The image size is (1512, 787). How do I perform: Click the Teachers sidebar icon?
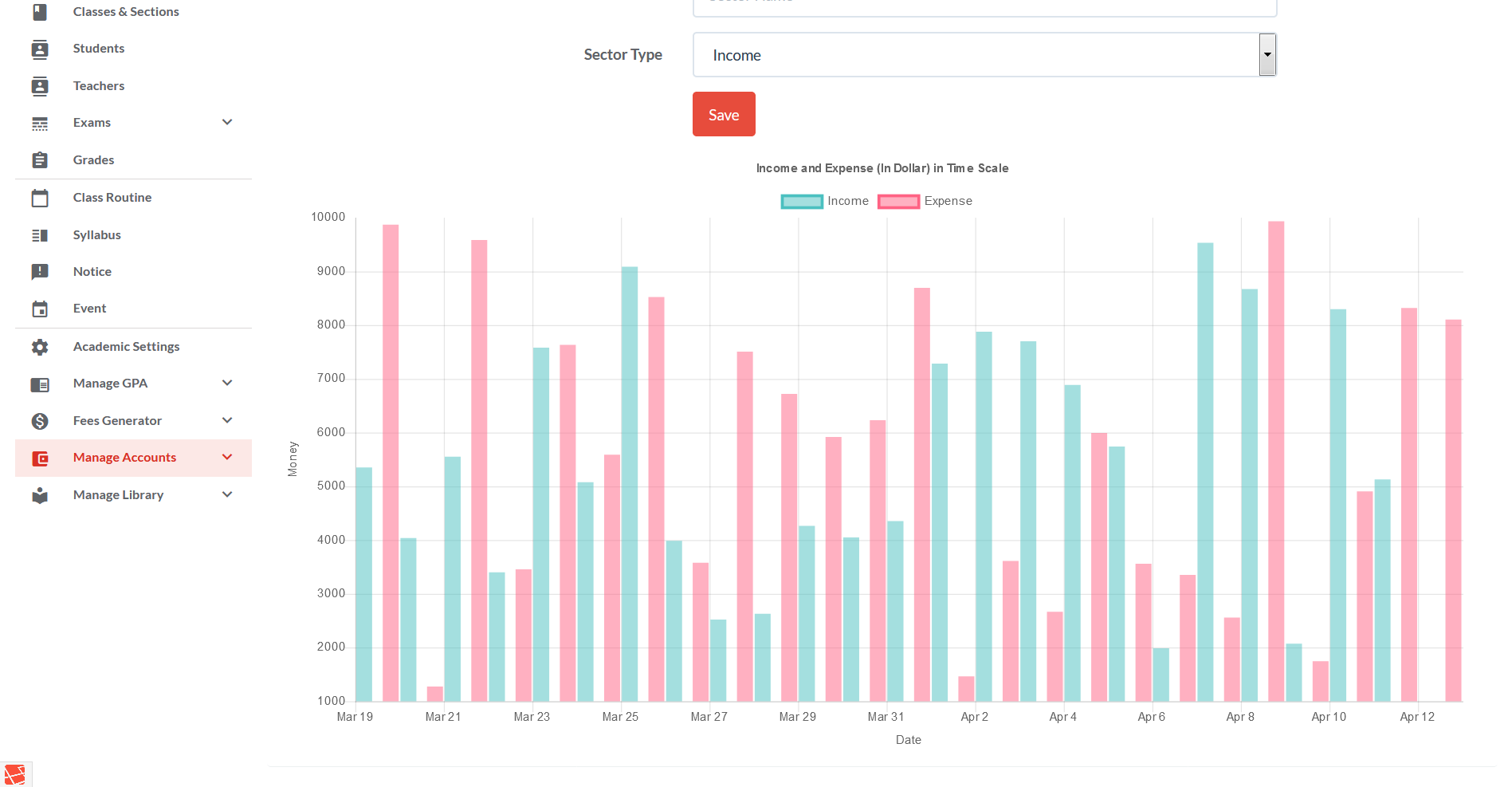[40, 86]
